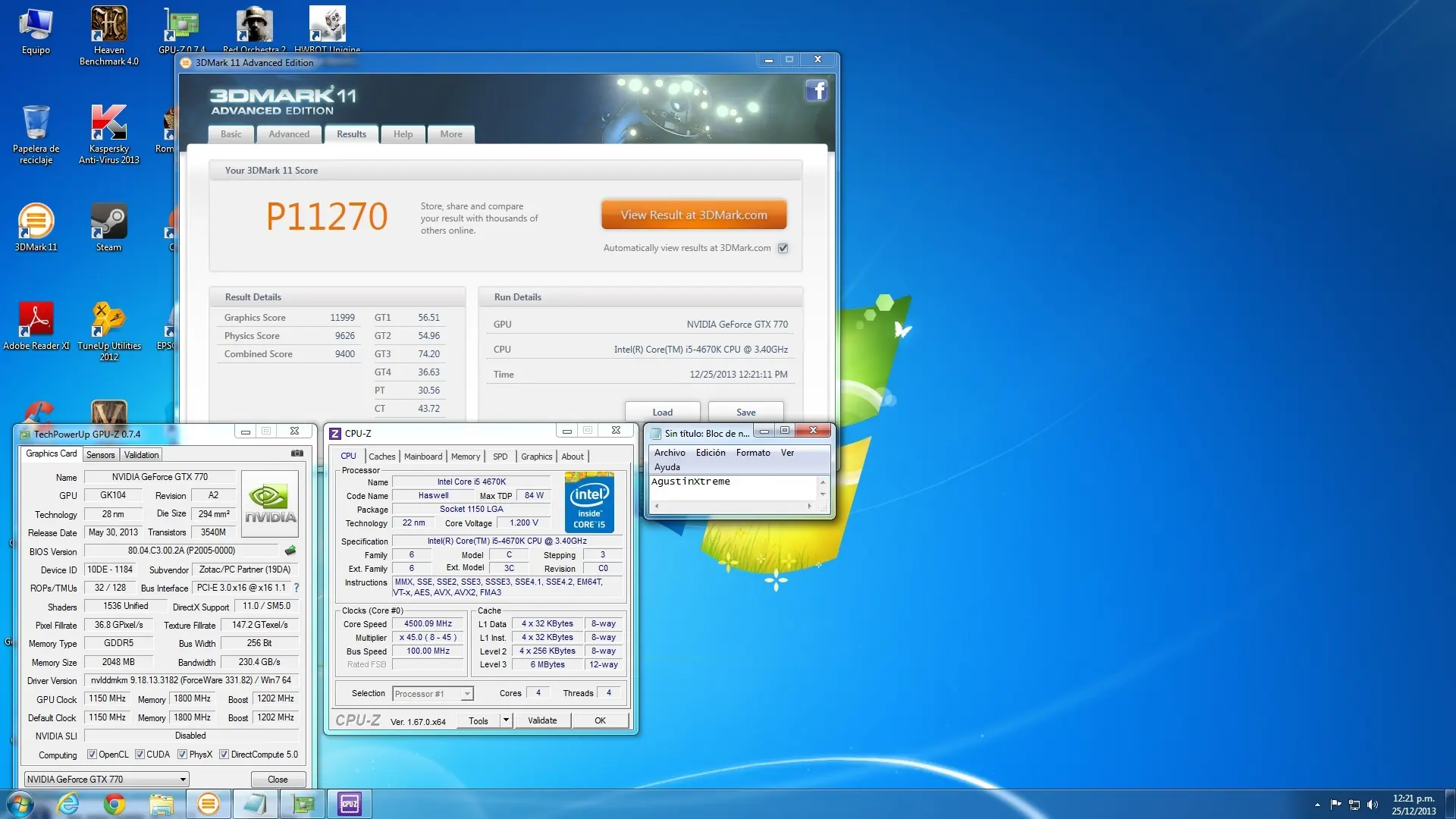The height and width of the screenshot is (819, 1456).
Task: Switch to GPU-Z taskbar button
Action: (x=302, y=804)
